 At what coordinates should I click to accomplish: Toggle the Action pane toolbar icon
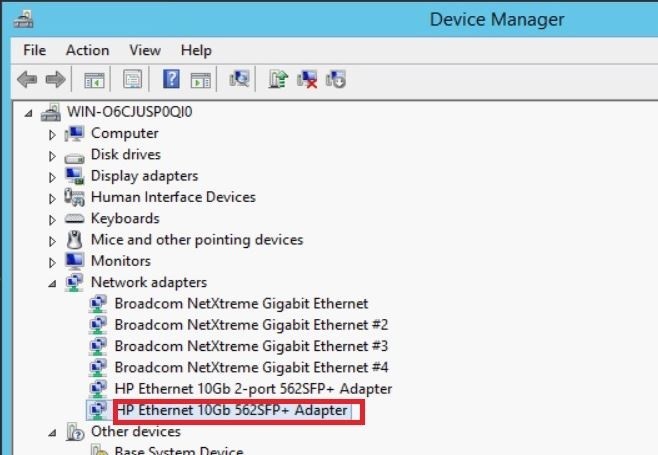tap(201, 79)
